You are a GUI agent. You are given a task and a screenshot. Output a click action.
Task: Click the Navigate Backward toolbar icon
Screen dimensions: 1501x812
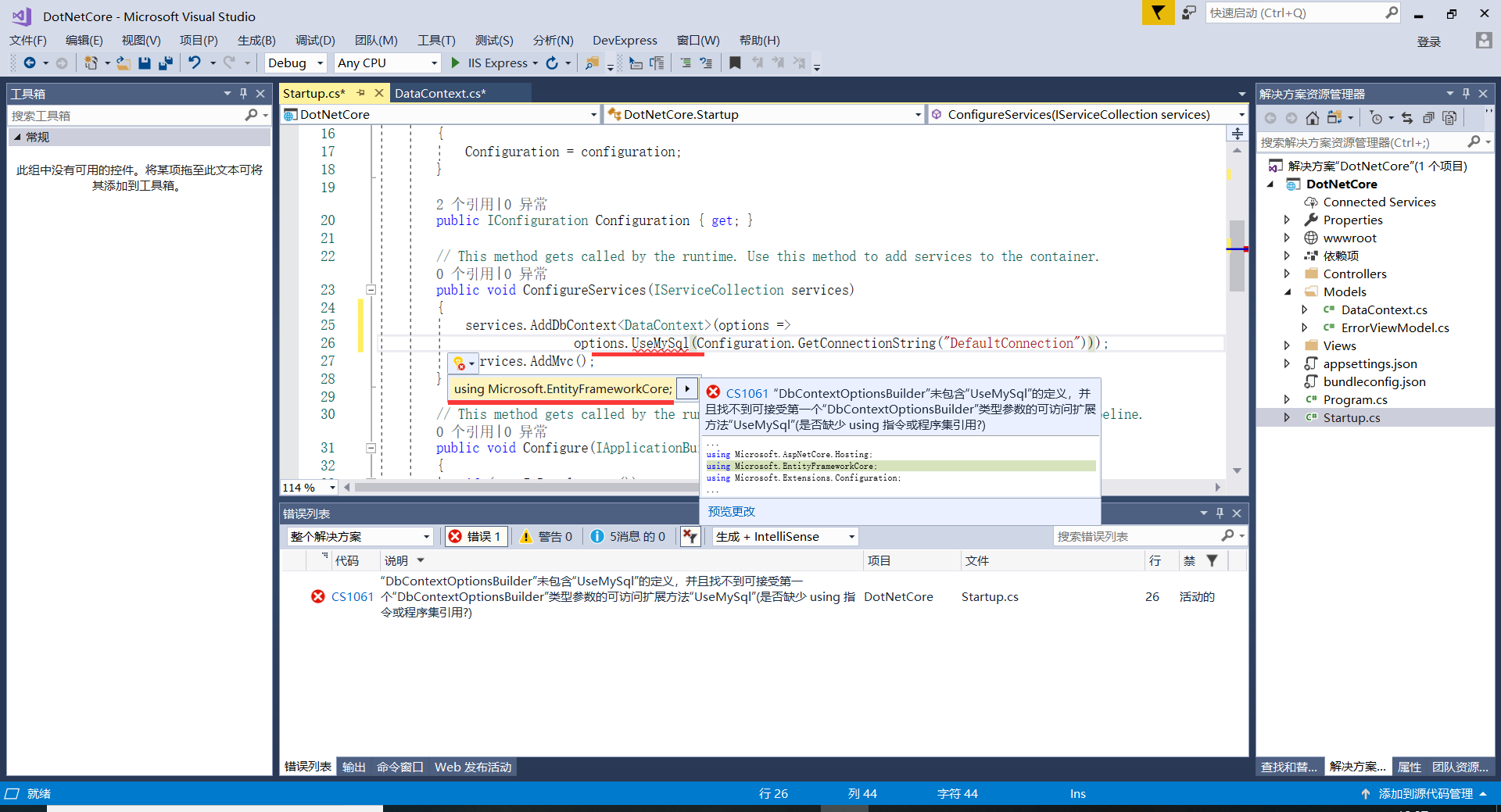click(30, 63)
